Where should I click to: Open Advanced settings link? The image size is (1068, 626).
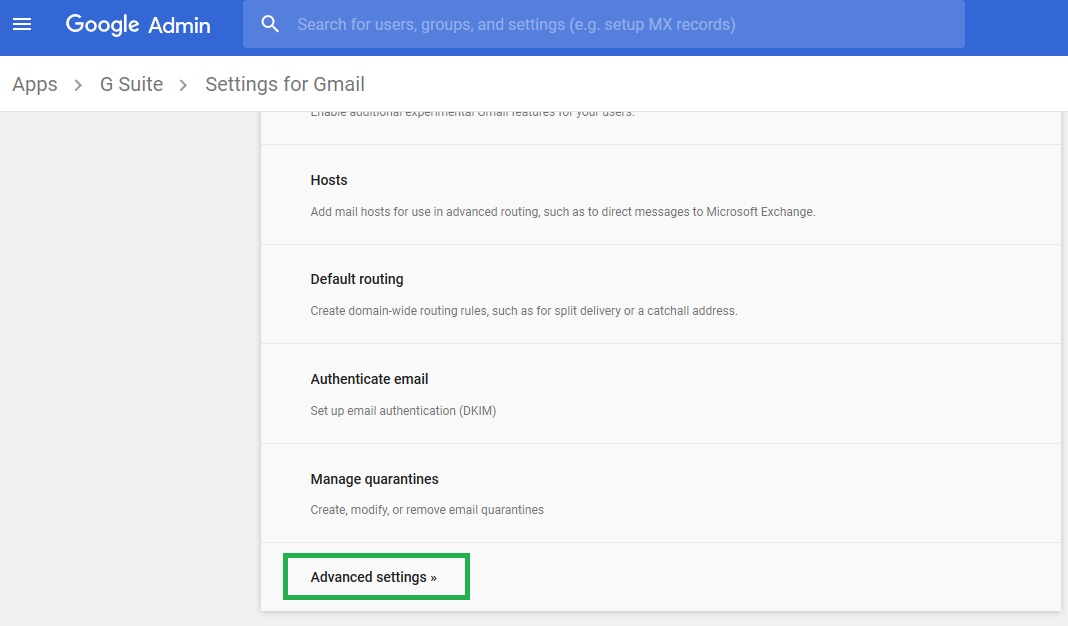pos(374,577)
